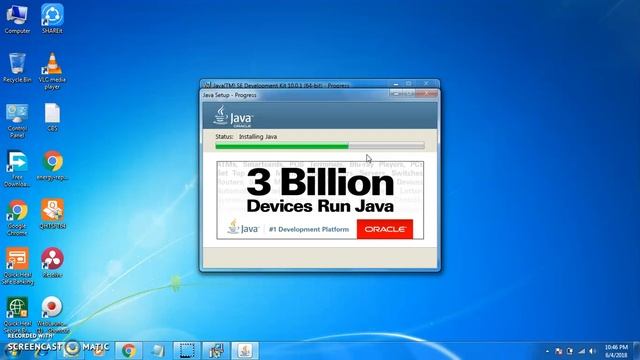
Task: Click the "#1 Development Platform" text
Action: click(x=309, y=229)
